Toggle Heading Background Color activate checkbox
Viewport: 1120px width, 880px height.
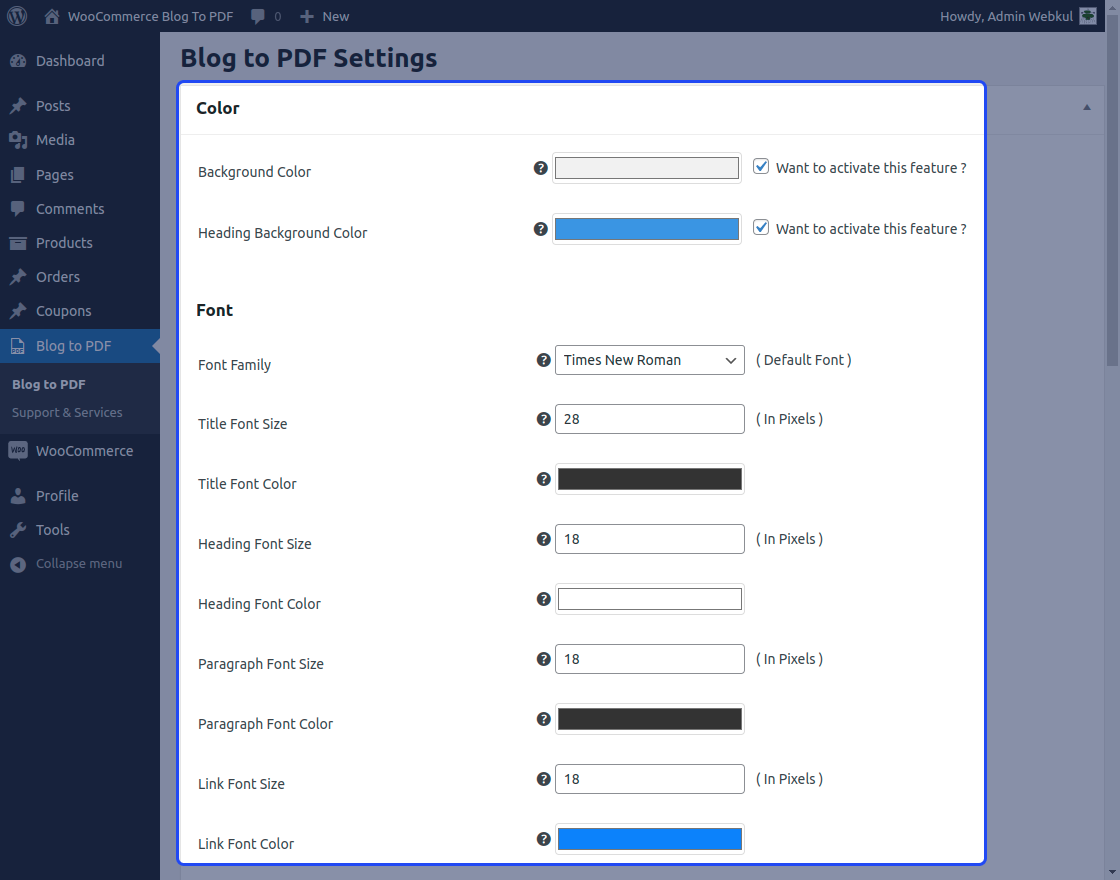click(x=762, y=228)
